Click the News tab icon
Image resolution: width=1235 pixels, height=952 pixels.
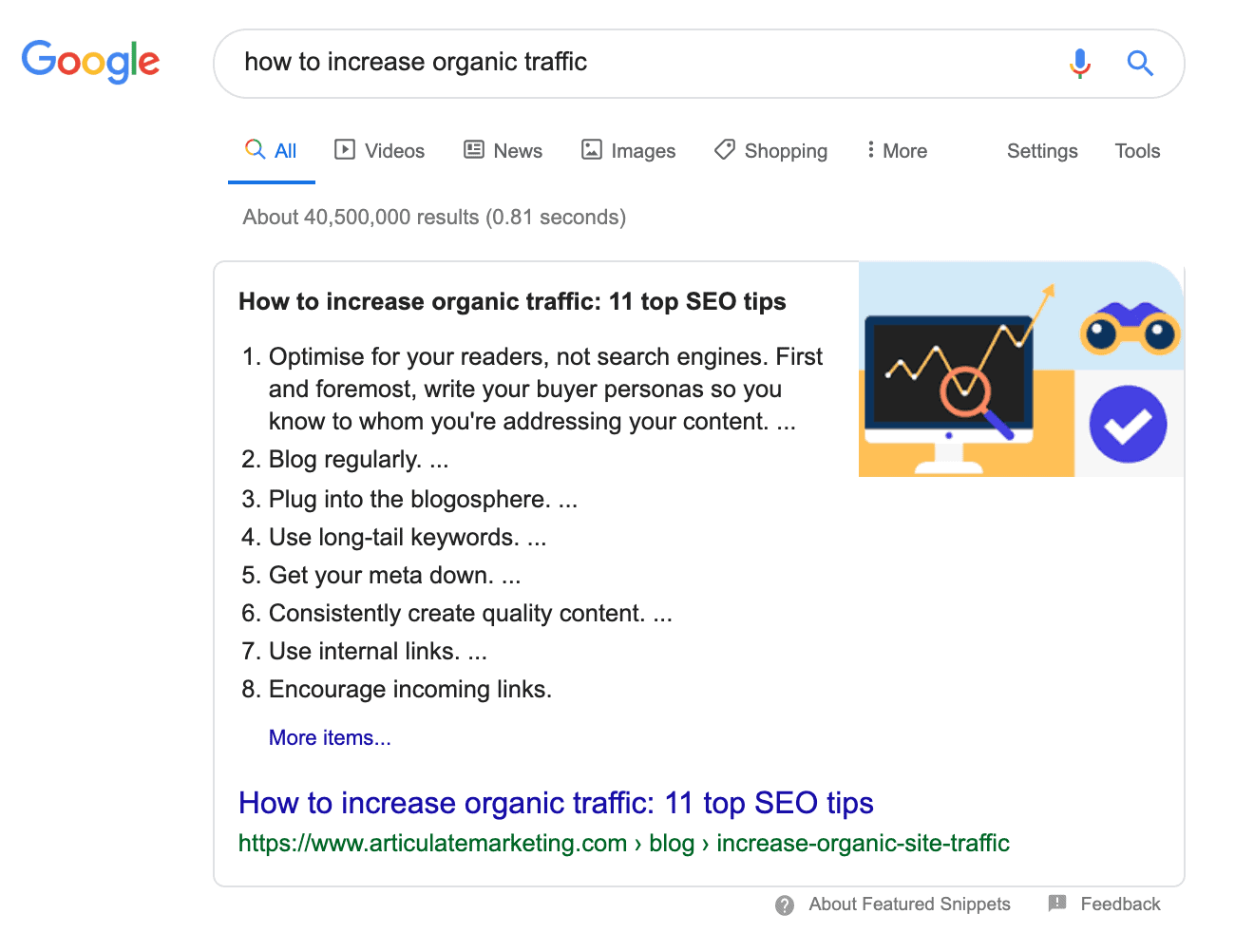[473, 150]
